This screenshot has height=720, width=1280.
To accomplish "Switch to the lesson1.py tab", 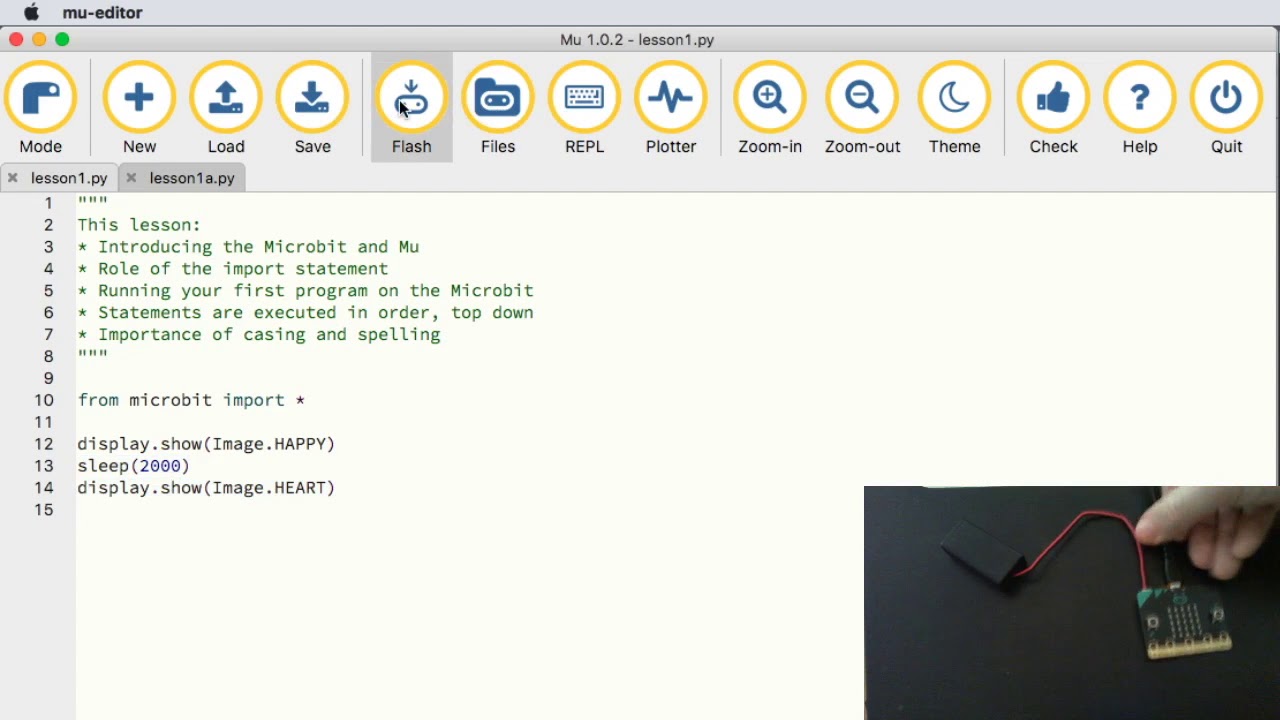I will [69, 178].
